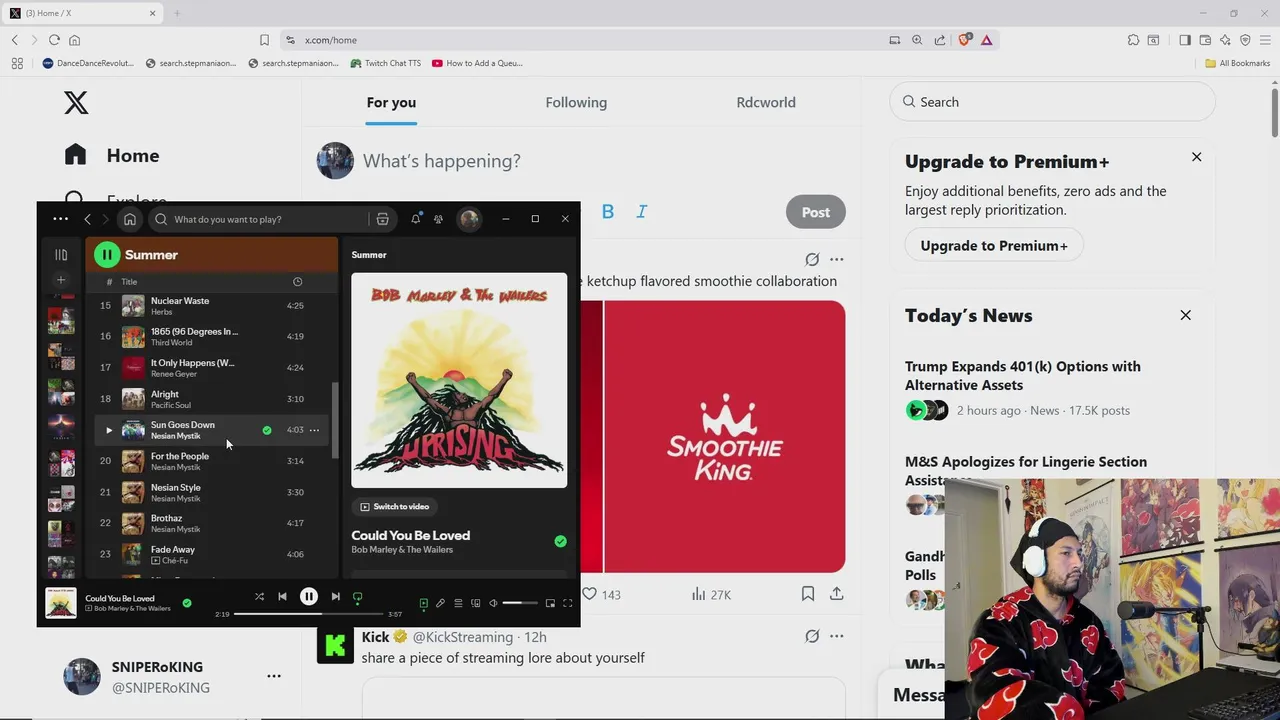
Task: Toggle Now Playing view in Spotify
Action: (x=423, y=603)
